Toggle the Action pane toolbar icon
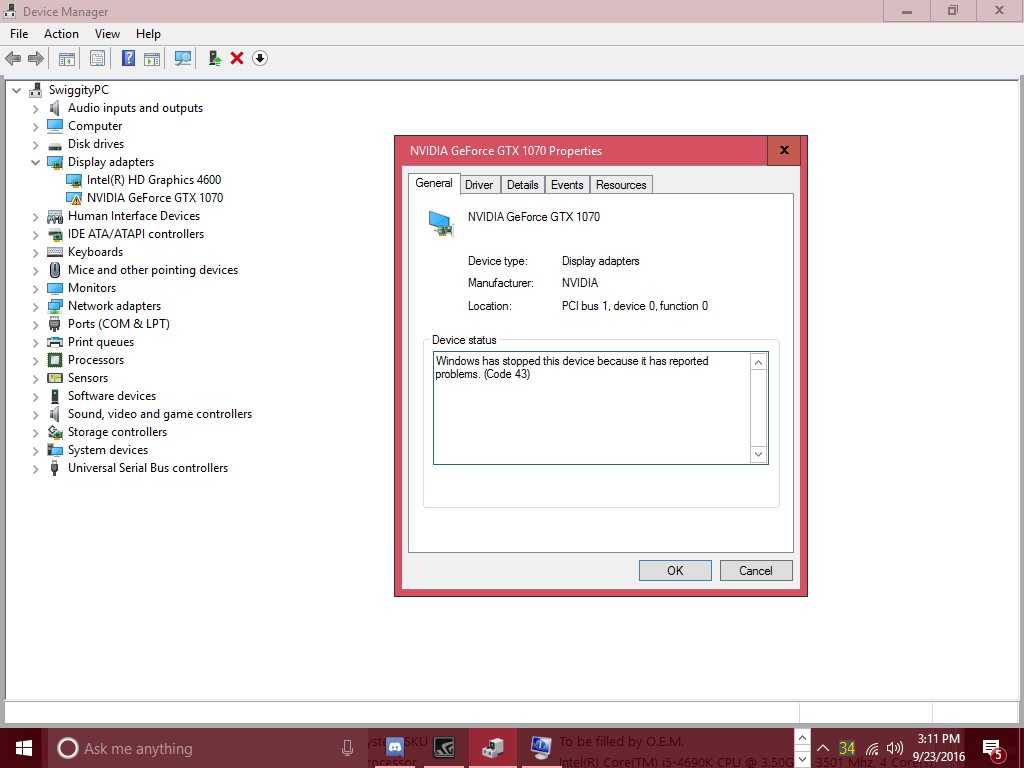The width and height of the screenshot is (1024, 768). coord(152,59)
